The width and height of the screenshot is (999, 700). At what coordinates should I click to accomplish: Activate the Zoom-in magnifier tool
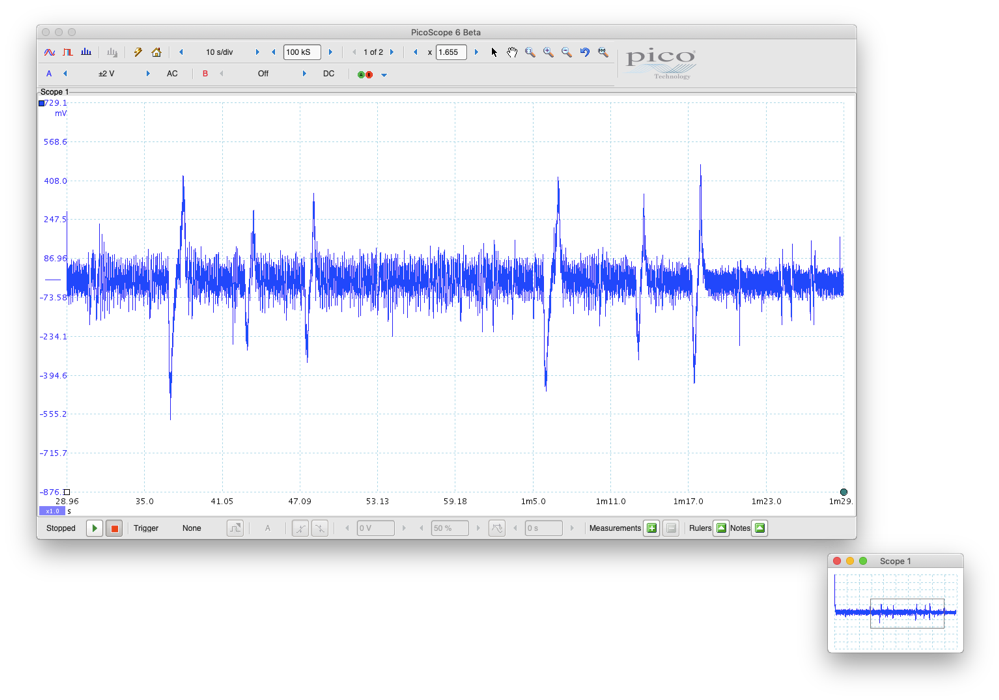coord(548,51)
